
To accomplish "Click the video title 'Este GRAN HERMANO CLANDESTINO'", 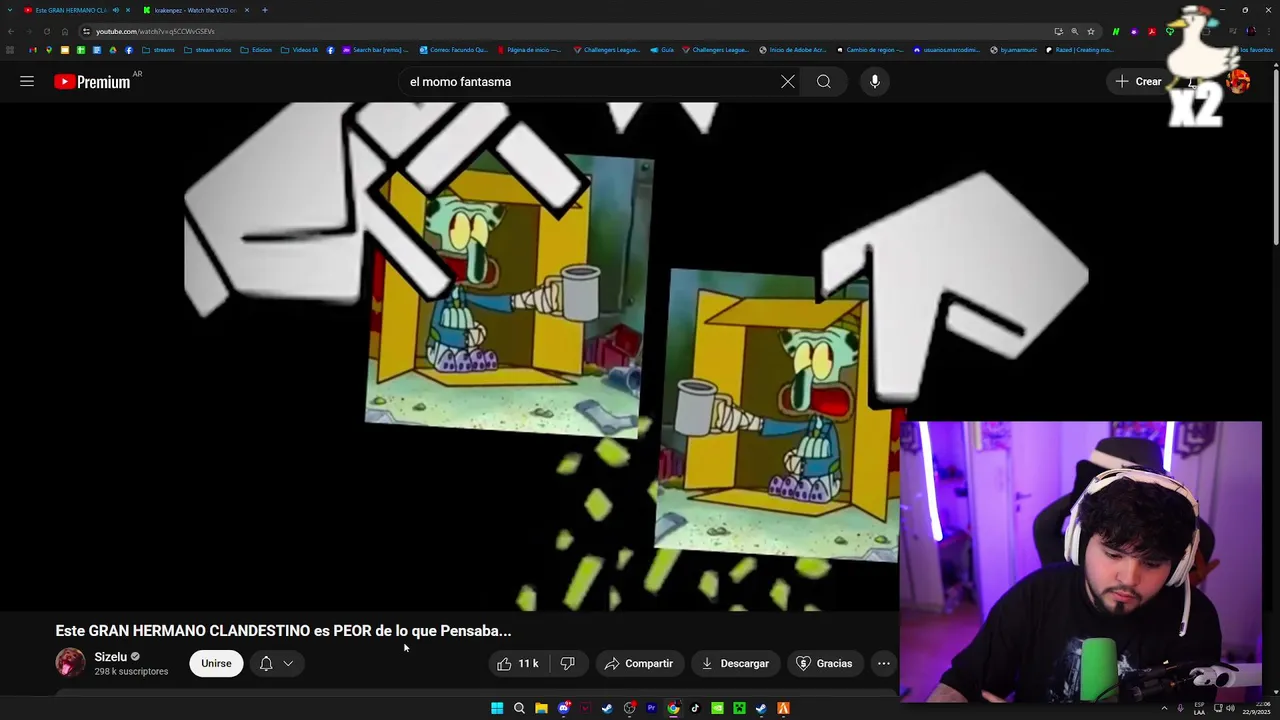I will [283, 631].
